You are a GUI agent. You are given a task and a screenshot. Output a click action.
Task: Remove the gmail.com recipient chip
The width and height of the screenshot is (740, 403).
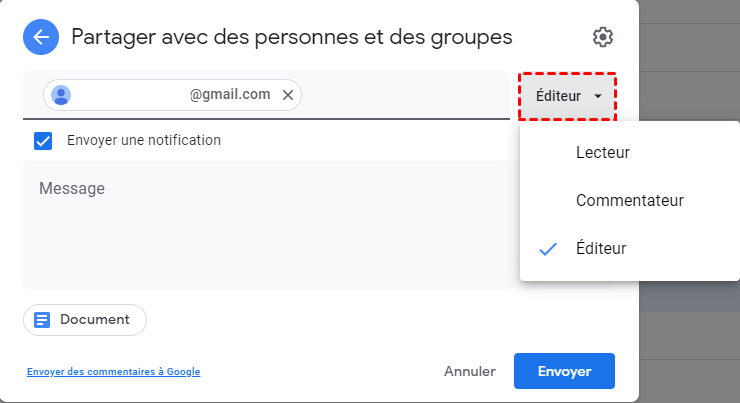288,95
